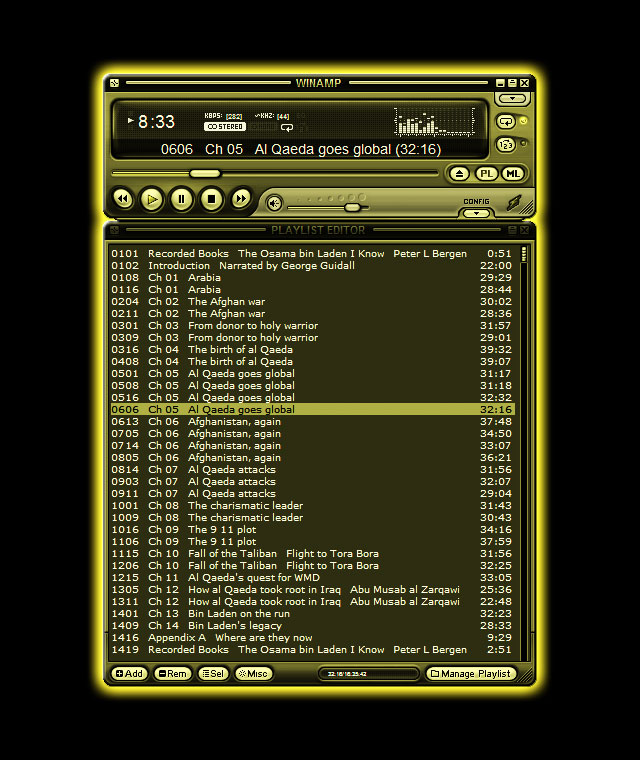Click the speaker mute icon
This screenshot has width=640, height=760.
click(274, 204)
